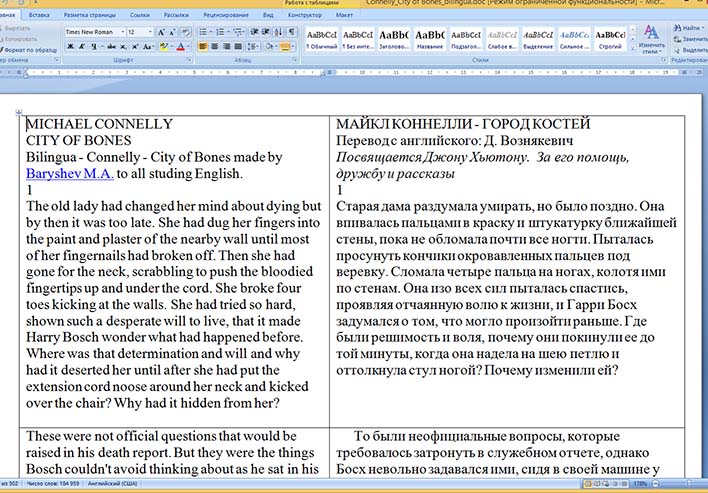The width and height of the screenshot is (708, 493).
Task: Click Заменить (Replace) in the editing group
Action: click(x=690, y=39)
